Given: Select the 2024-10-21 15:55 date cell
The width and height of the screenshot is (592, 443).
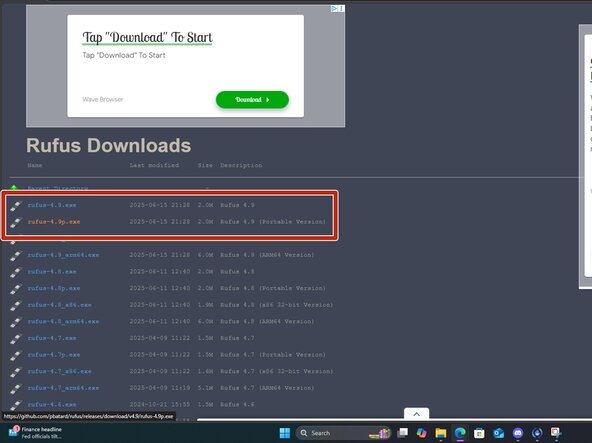Looking at the screenshot, I should click(159, 404).
